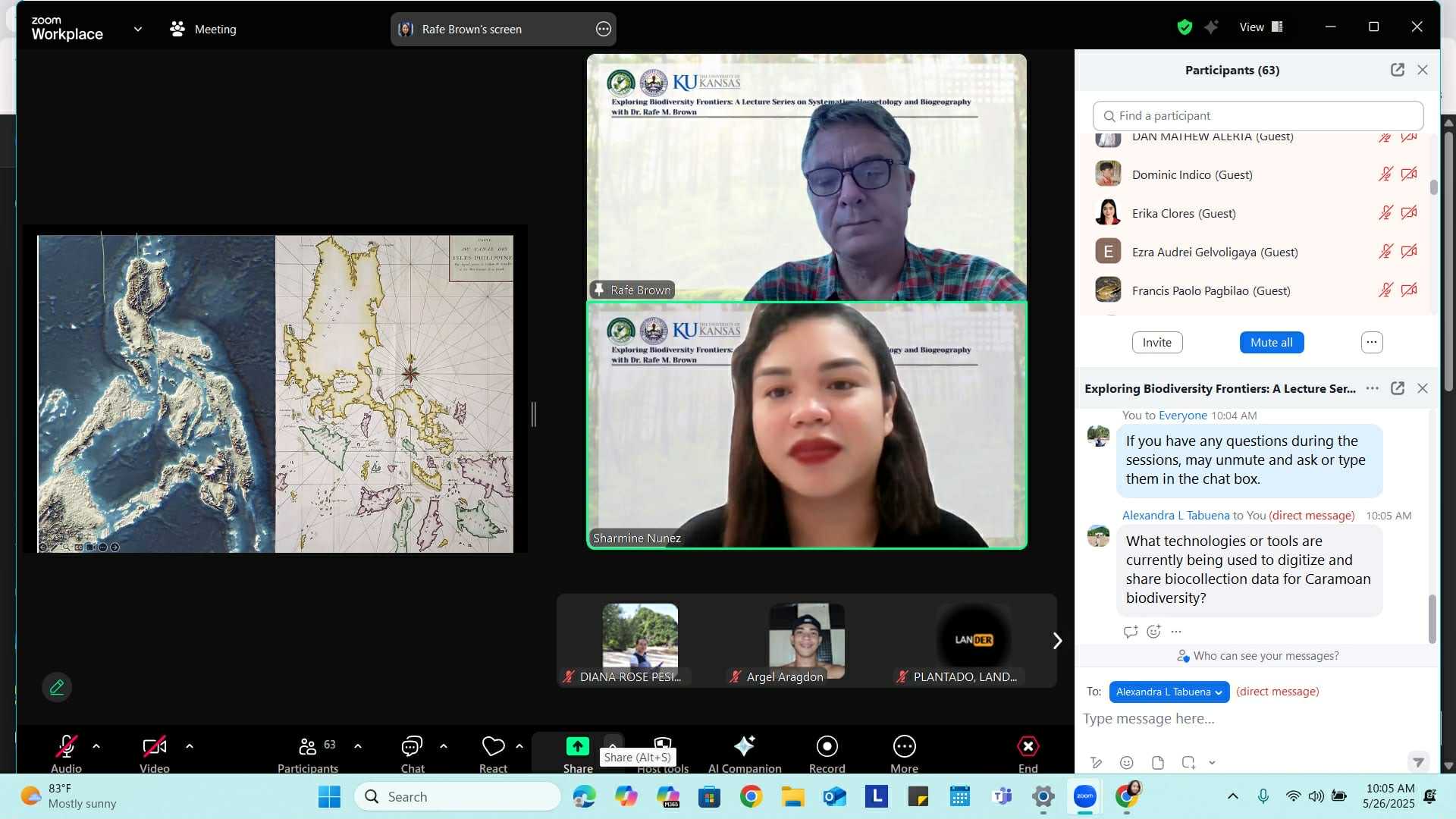Click the attach file icon in chat
This screenshot has width=1456, height=819.
click(x=1157, y=763)
